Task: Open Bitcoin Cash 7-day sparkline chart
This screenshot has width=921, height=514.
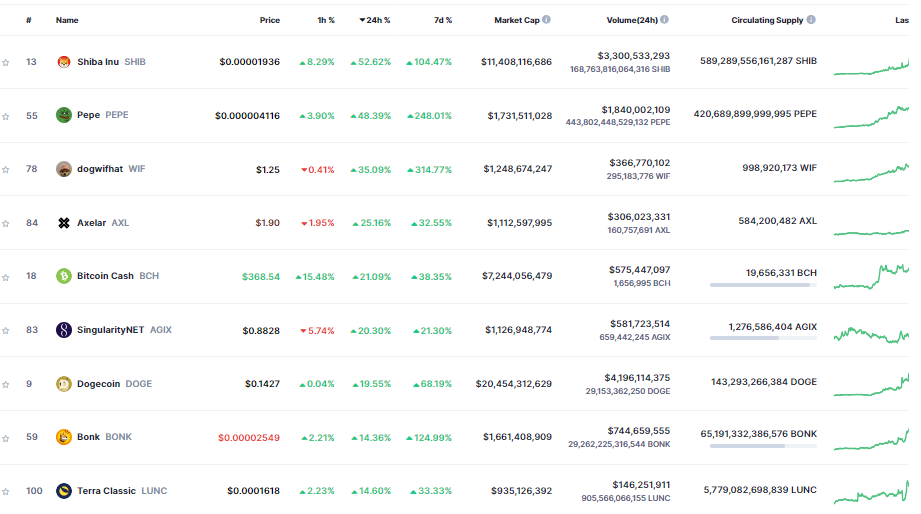Action: click(x=871, y=277)
